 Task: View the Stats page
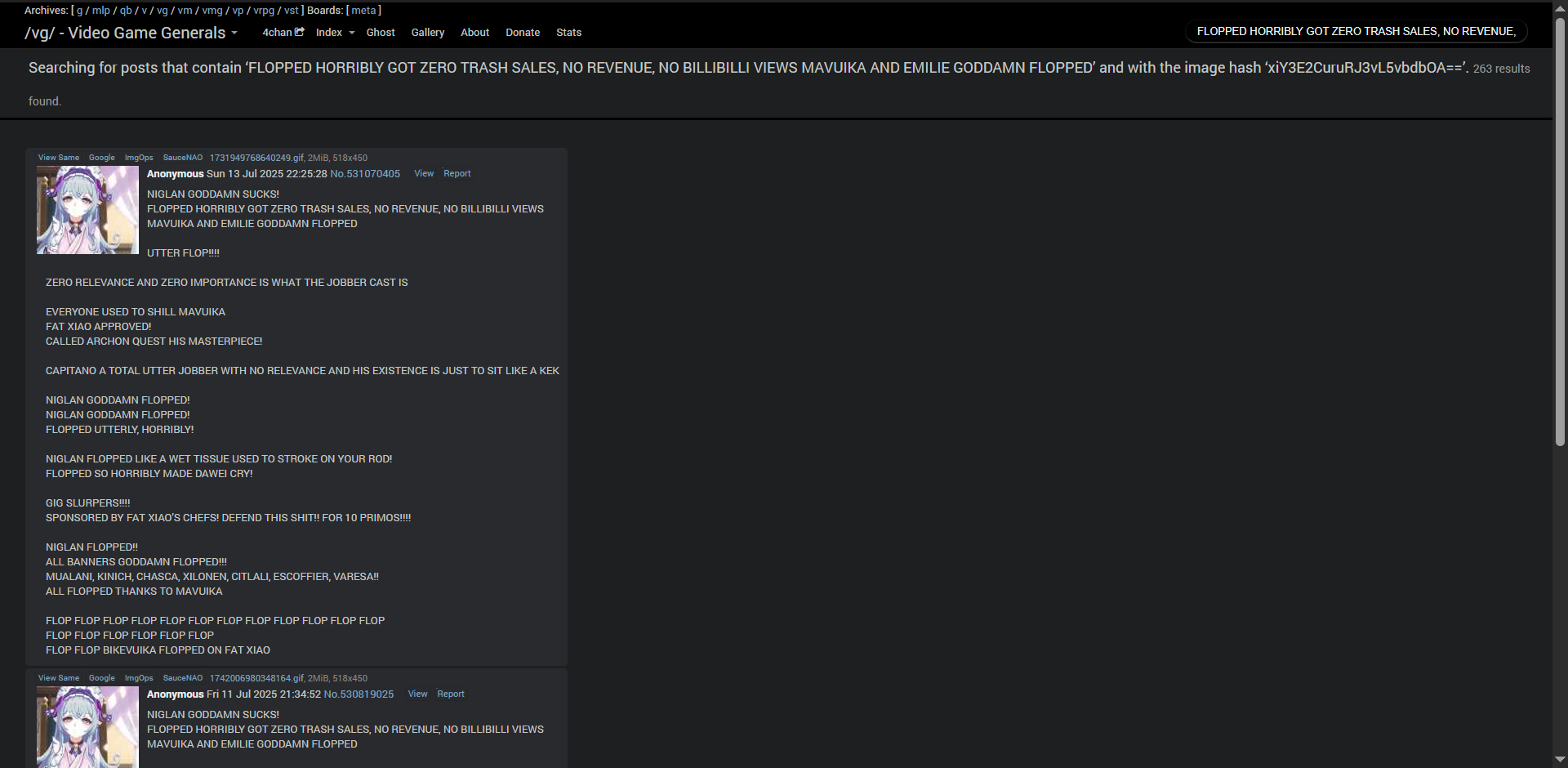click(x=568, y=33)
